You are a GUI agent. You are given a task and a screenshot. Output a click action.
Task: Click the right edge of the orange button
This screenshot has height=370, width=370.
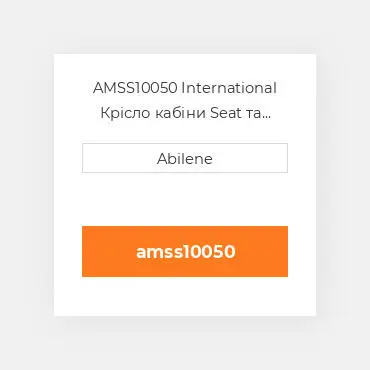pyautogui.click(x=283, y=251)
